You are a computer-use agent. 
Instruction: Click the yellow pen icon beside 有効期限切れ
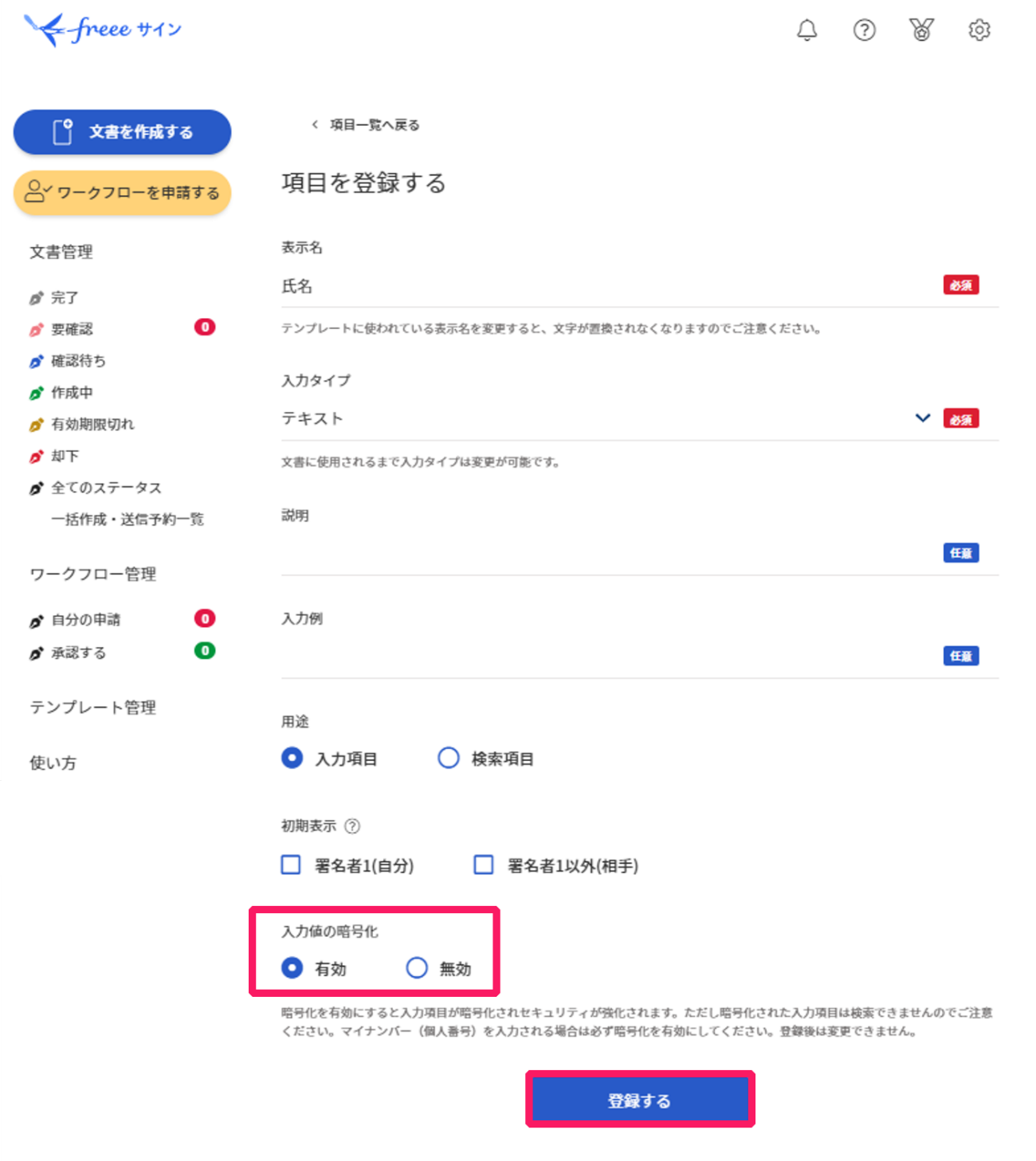click(37, 425)
